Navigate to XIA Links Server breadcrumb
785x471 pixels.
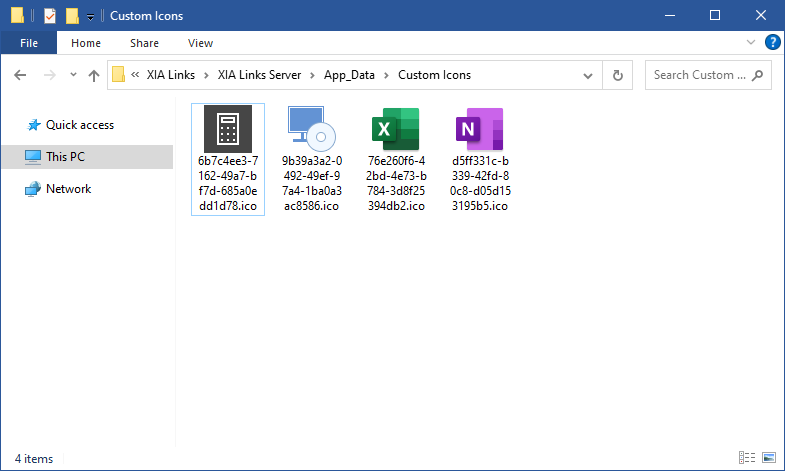click(259, 75)
